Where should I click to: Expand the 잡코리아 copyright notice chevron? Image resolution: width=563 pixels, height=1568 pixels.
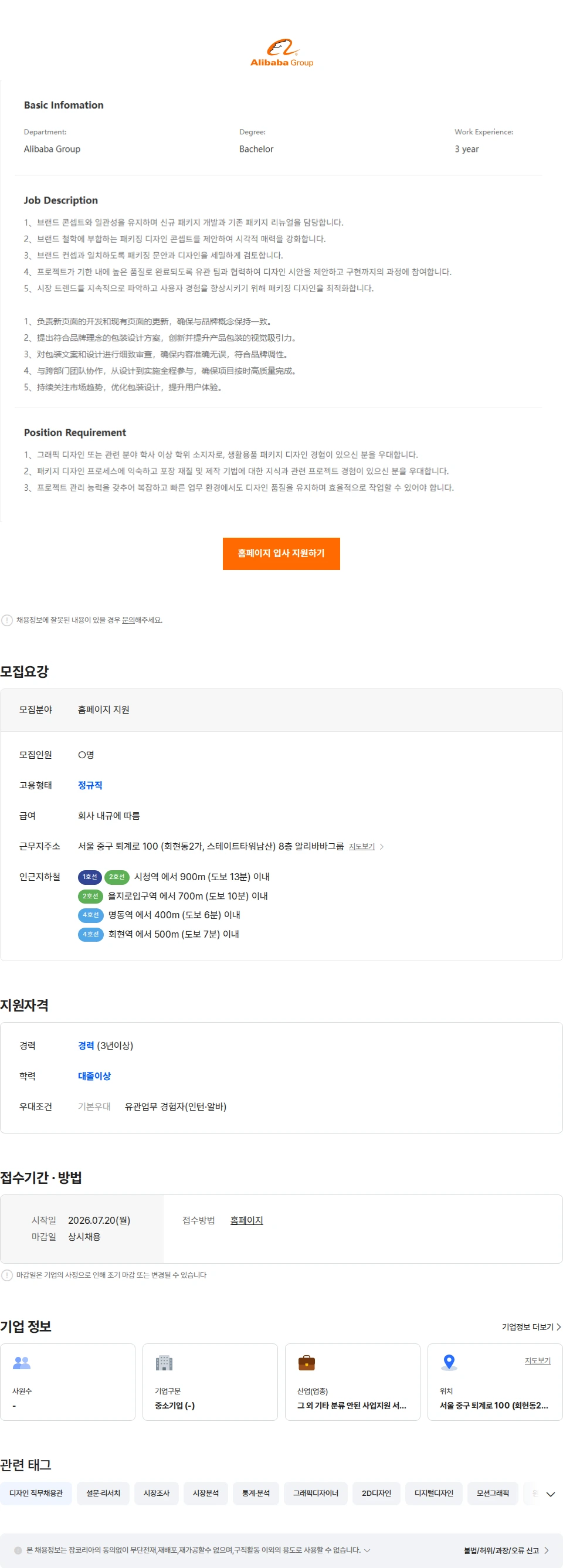pos(367,1550)
